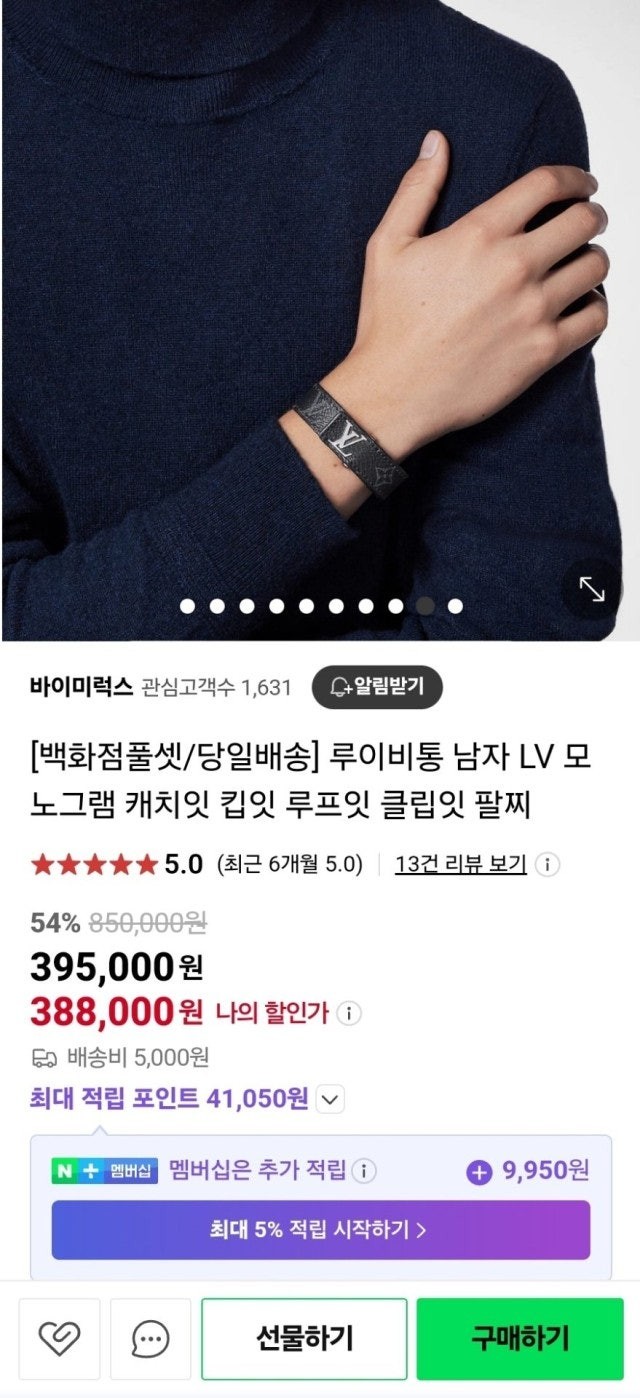Tap info icon beside 13건 리뷰 보기
The width and height of the screenshot is (640, 1398).
coord(548,864)
